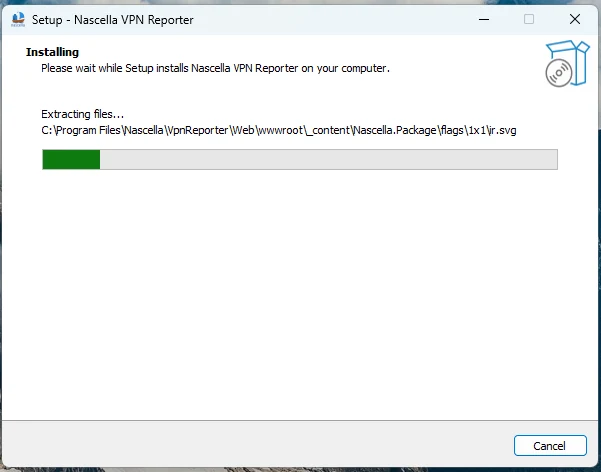The height and width of the screenshot is (472, 601).
Task: Click the 'Extracting files...' status text
Action: tap(82, 114)
